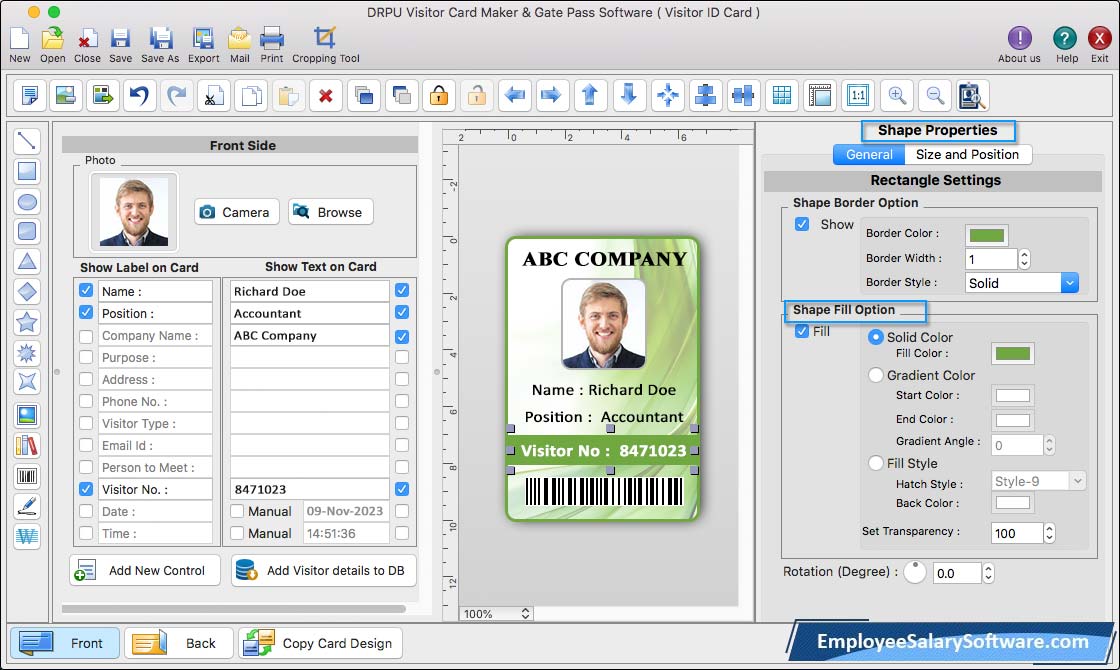Enable the Phone No. label checkbox

click(86, 401)
